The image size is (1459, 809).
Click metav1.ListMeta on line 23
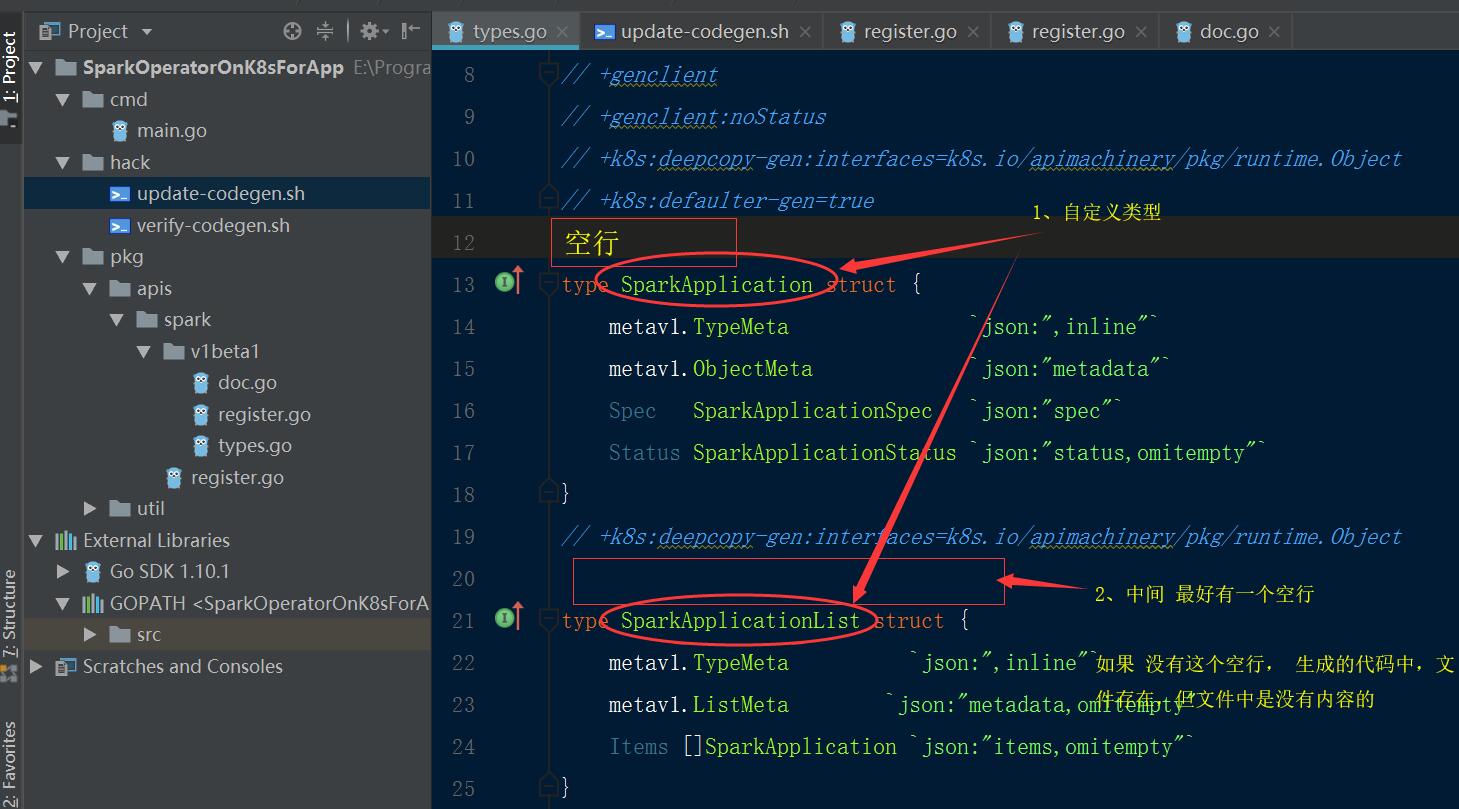pyautogui.click(x=698, y=705)
